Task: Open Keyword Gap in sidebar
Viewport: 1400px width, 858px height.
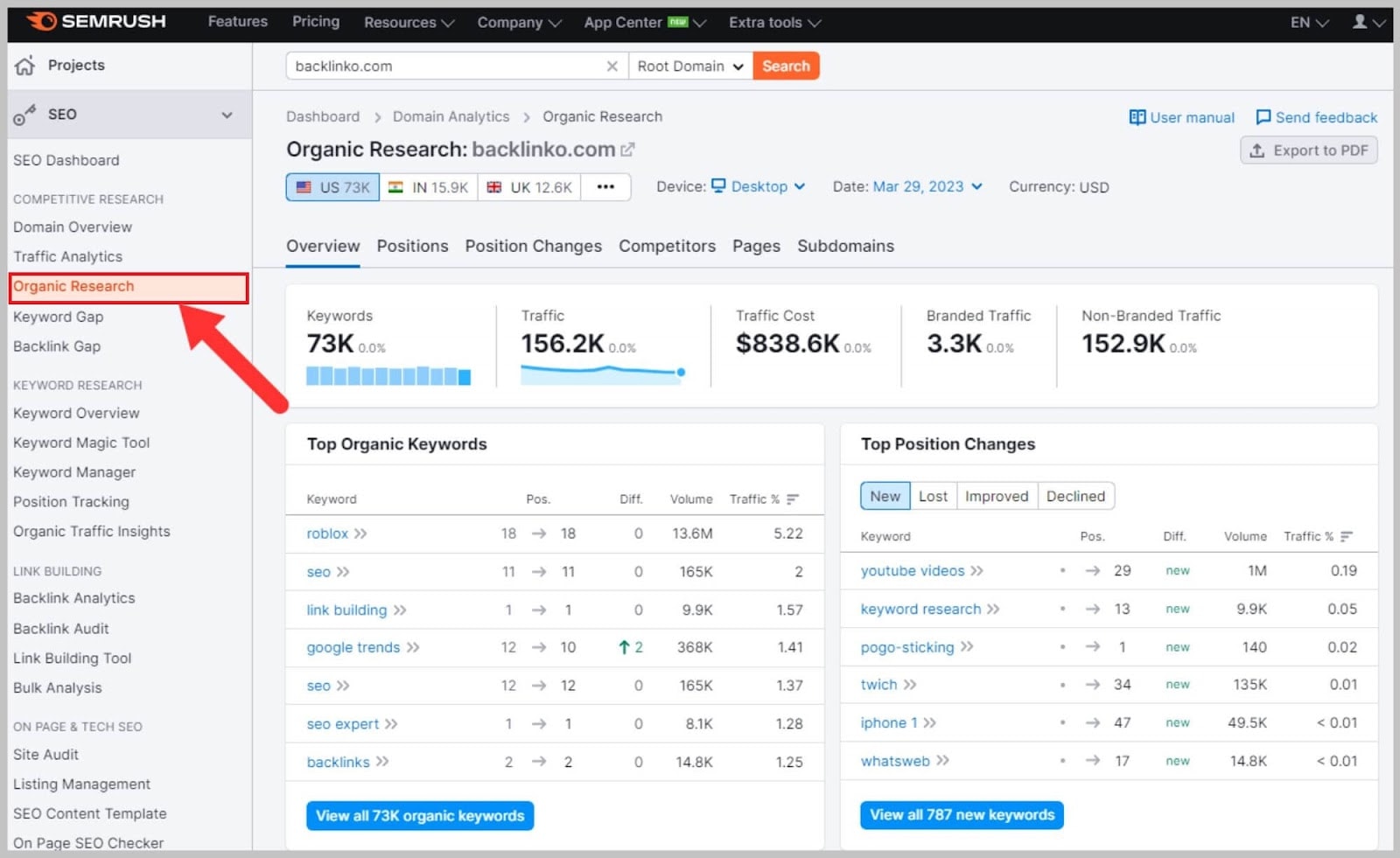Action: [x=58, y=317]
